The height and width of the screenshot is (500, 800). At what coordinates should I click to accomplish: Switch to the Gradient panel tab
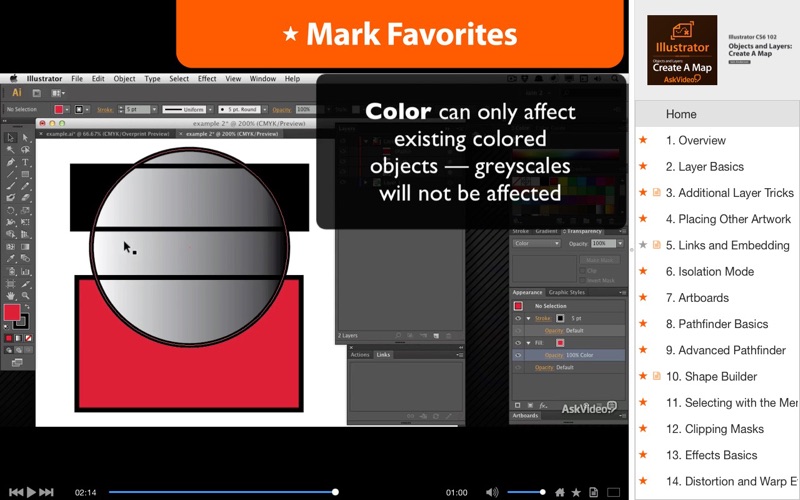(546, 231)
